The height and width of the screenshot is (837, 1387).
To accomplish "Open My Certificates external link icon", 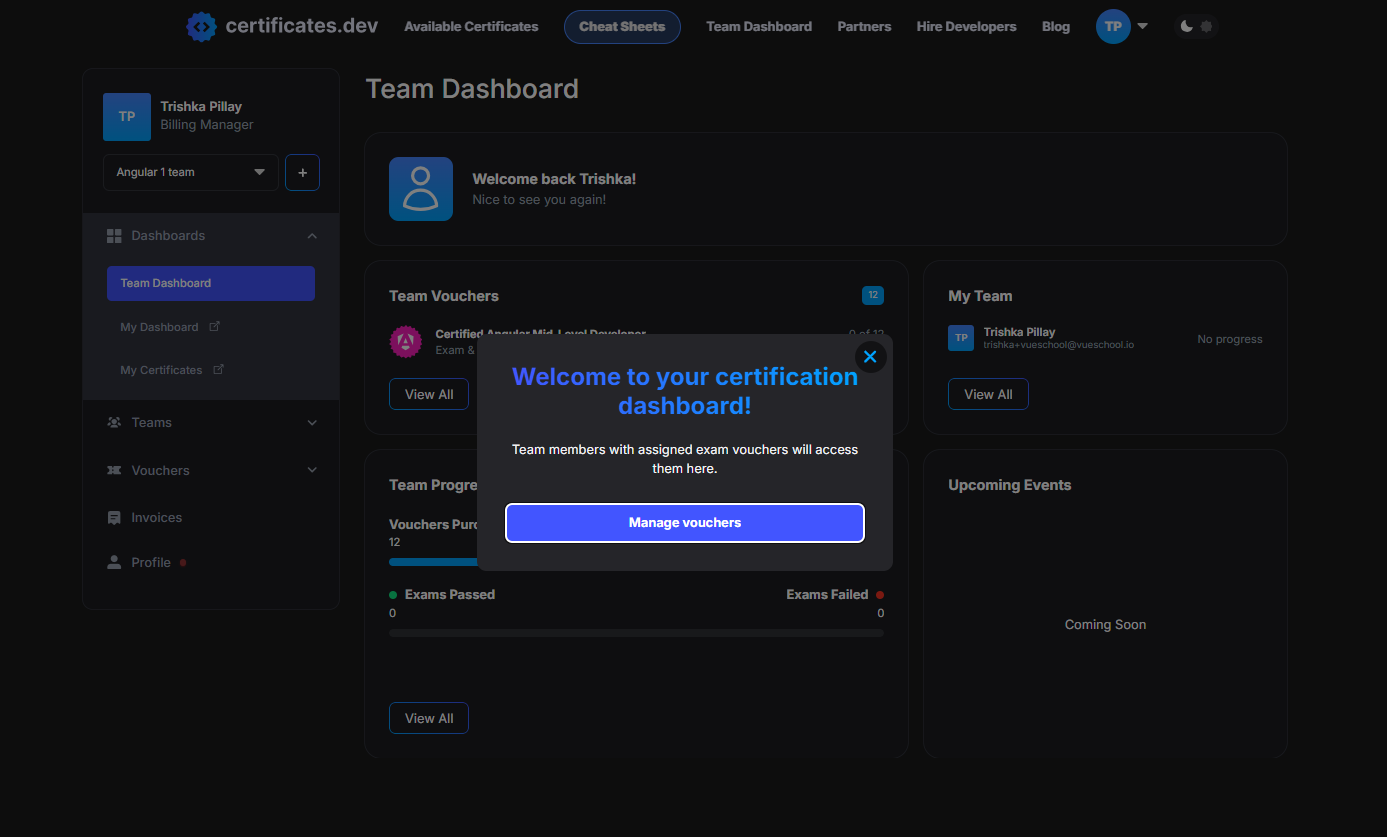I will (218, 370).
